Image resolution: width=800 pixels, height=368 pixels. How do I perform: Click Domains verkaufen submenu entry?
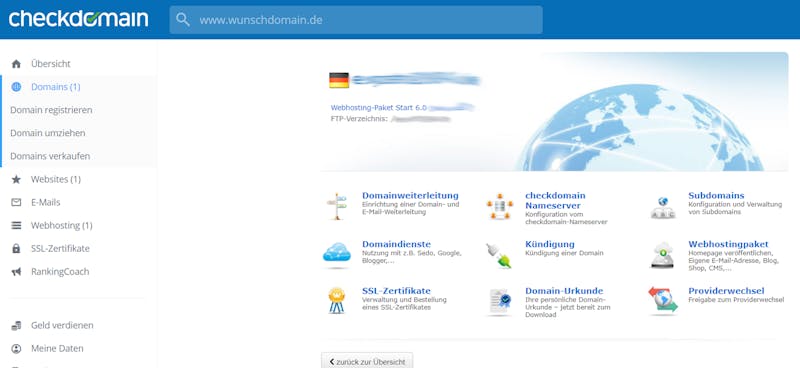[50, 156]
